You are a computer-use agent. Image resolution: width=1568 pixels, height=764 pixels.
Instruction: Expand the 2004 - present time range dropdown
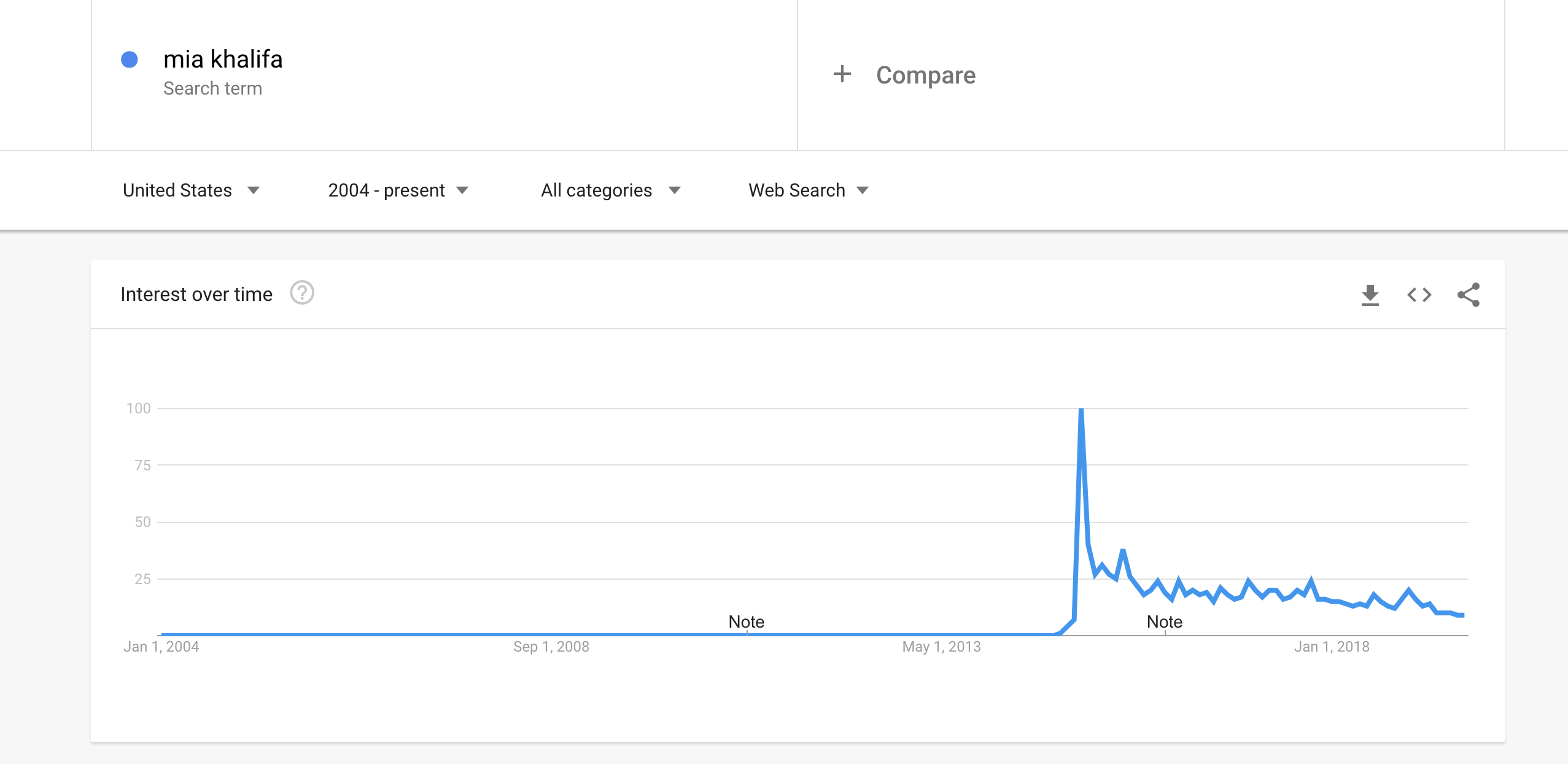point(398,190)
